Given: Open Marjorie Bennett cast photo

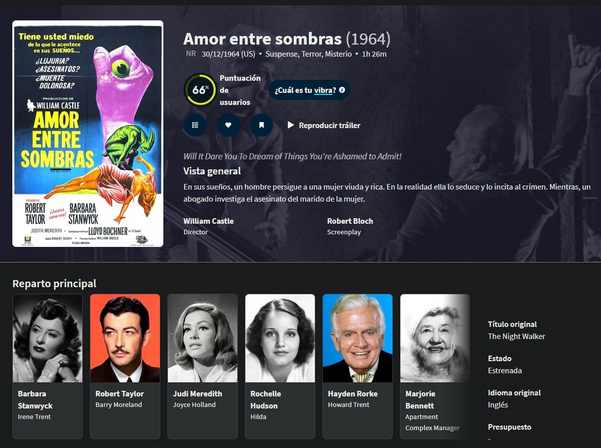Looking at the screenshot, I should 435,338.
